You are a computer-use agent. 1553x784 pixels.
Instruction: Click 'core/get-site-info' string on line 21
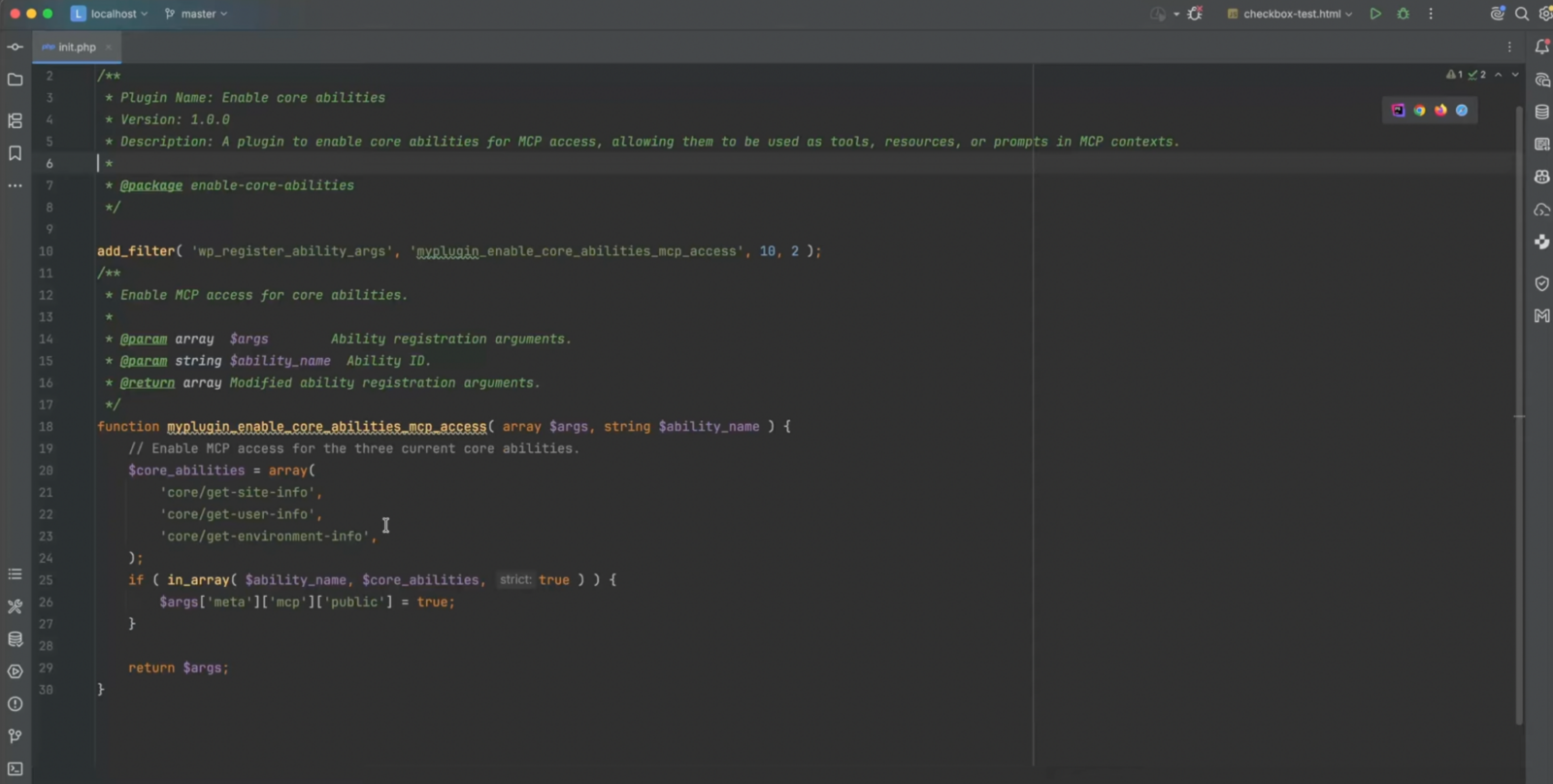(237, 493)
